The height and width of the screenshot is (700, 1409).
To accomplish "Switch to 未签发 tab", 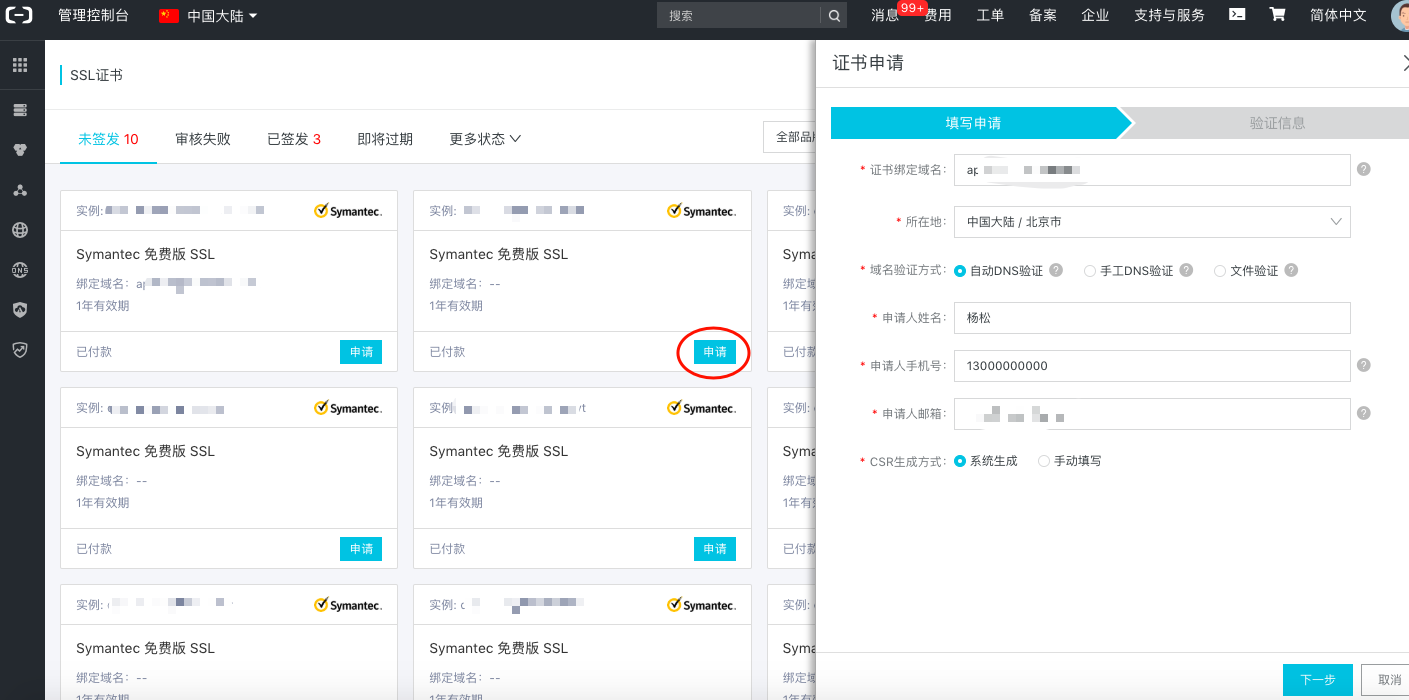I will pos(108,139).
